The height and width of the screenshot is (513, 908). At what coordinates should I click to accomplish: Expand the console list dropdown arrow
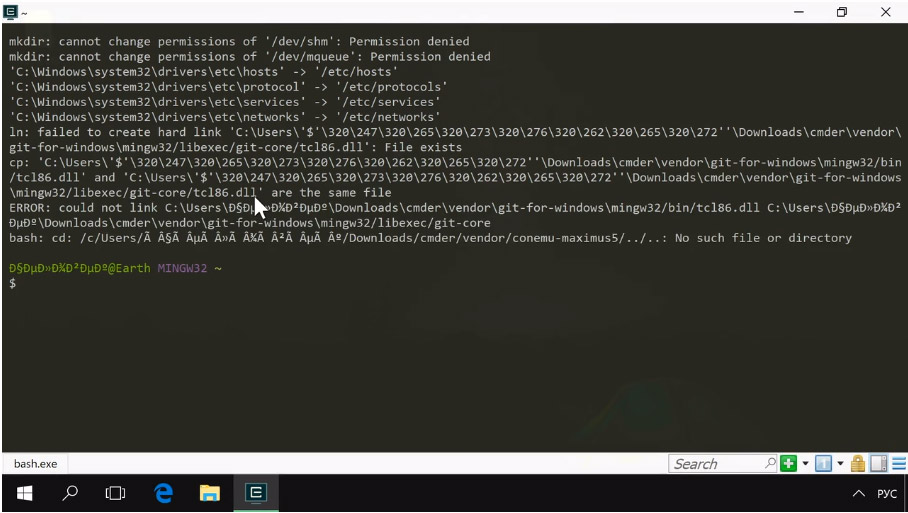[840, 464]
